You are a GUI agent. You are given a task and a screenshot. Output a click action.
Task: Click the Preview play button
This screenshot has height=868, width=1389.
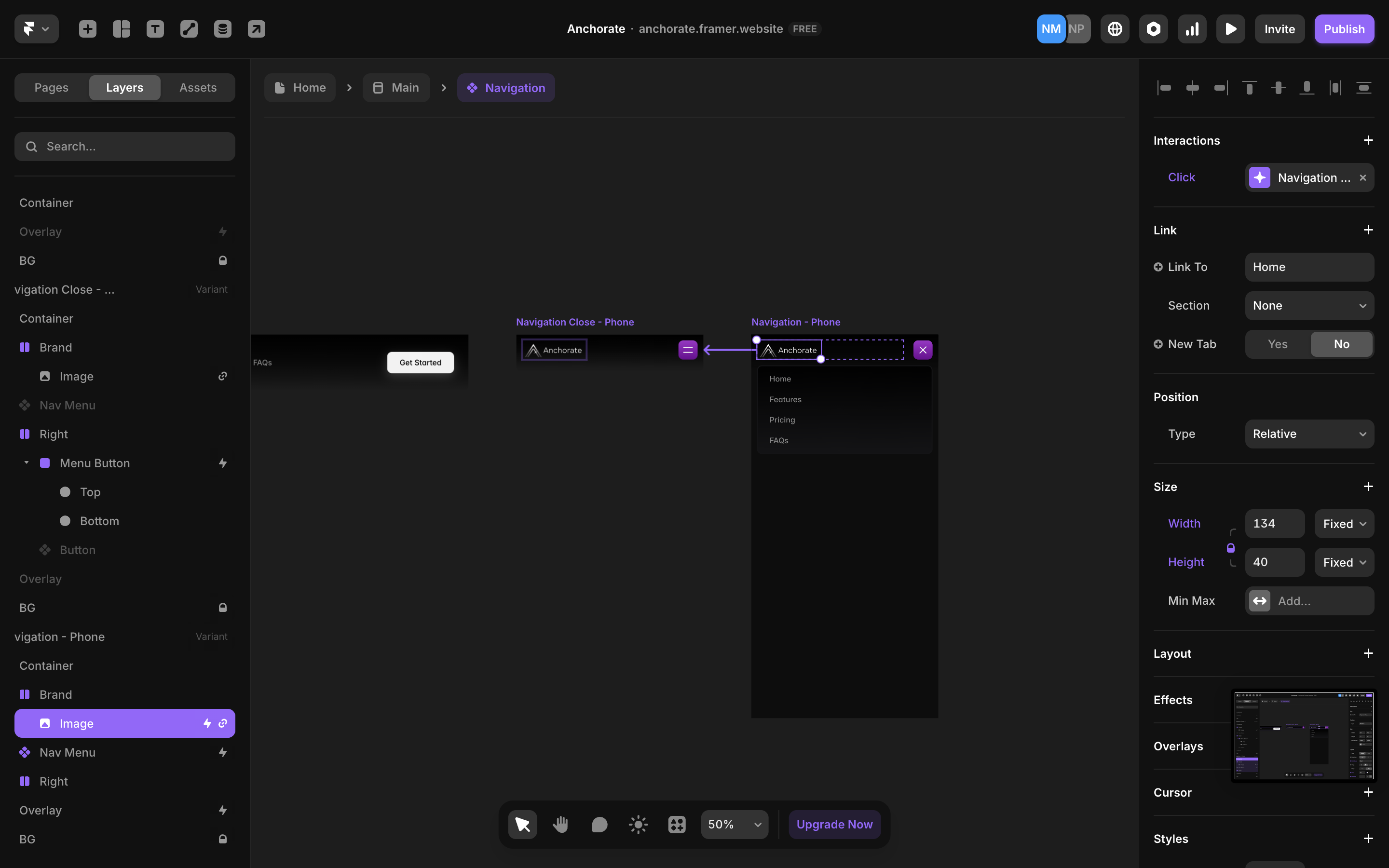click(1231, 29)
